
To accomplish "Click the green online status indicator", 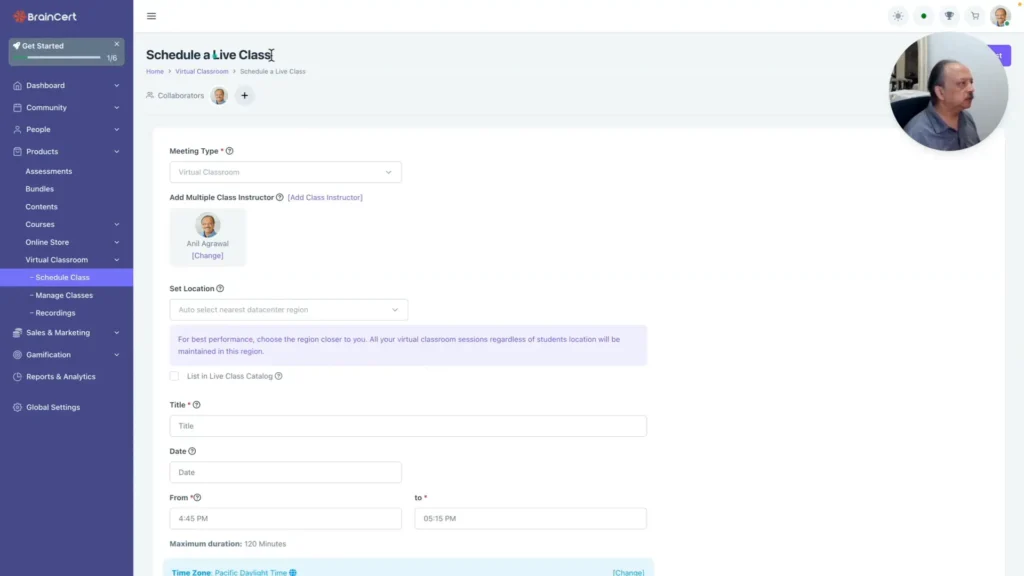I will click(x=923, y=16).
